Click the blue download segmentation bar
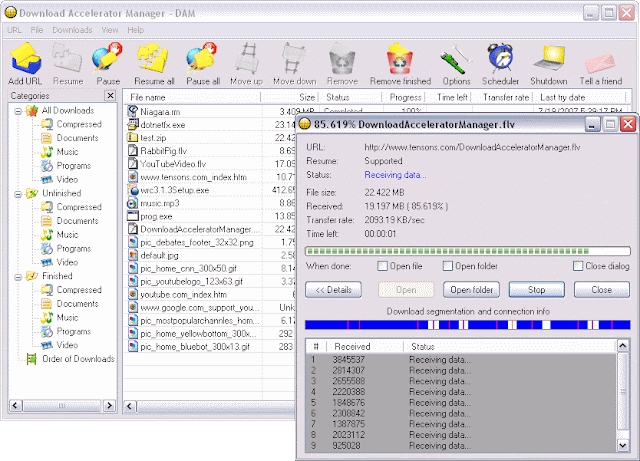Viewport: 640px width, 461px height. [468, 325]
